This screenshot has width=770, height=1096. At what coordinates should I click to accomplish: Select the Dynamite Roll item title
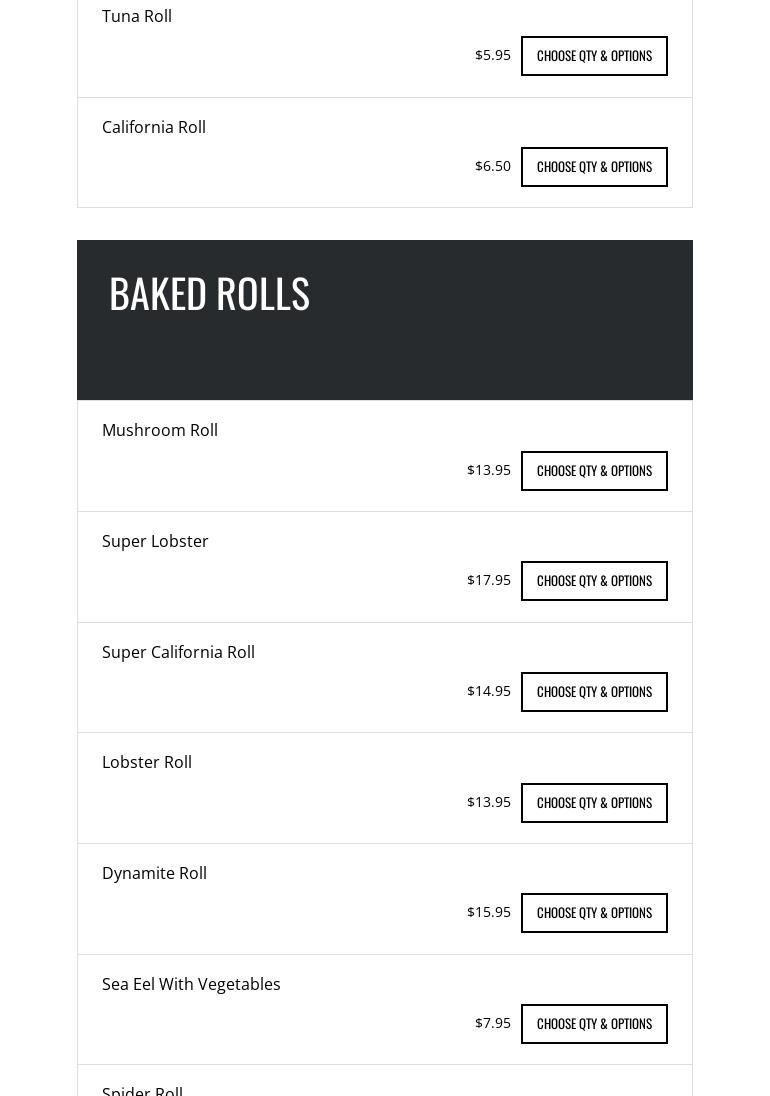[x=154, y=873]
